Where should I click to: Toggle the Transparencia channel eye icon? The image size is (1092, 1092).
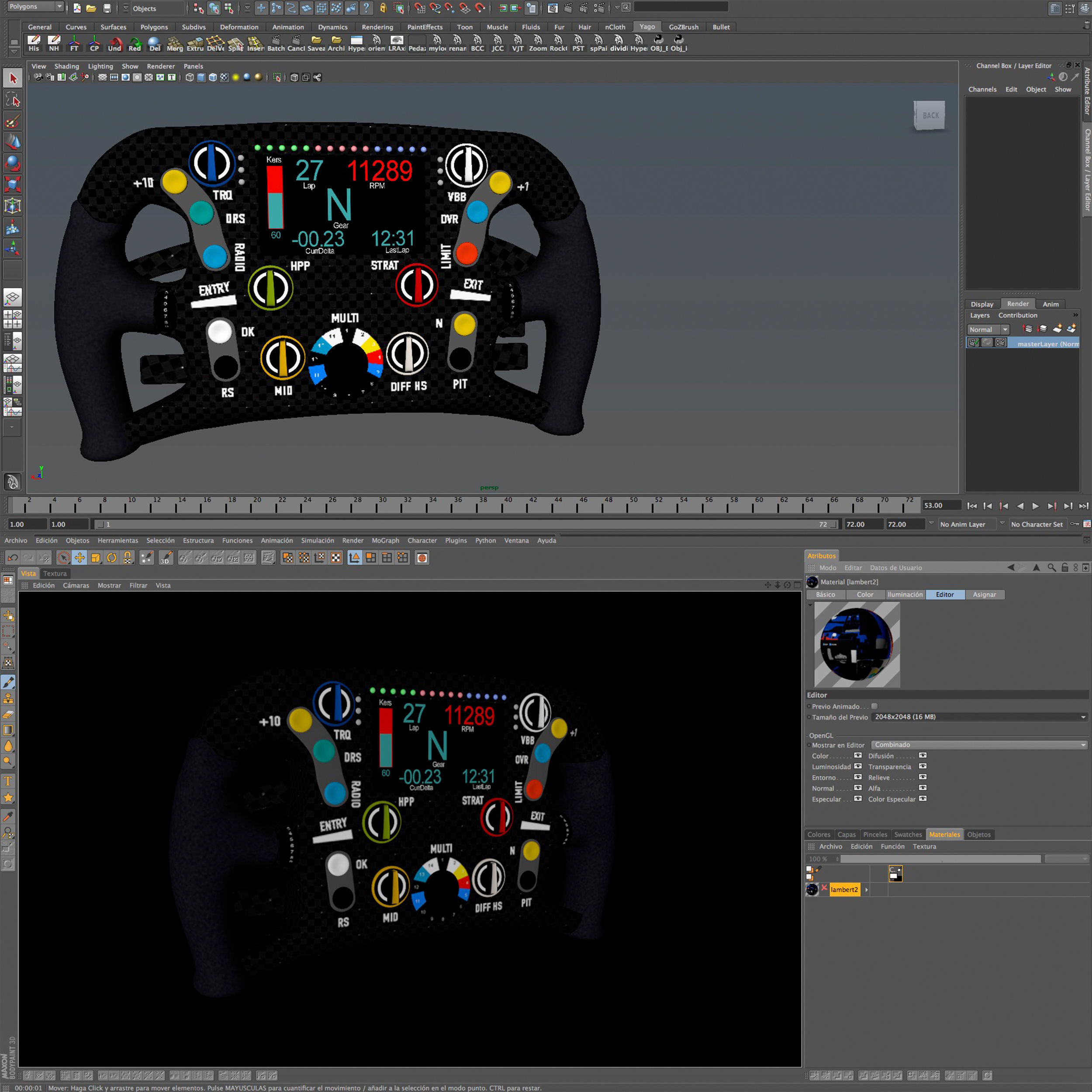coord(923,767)
